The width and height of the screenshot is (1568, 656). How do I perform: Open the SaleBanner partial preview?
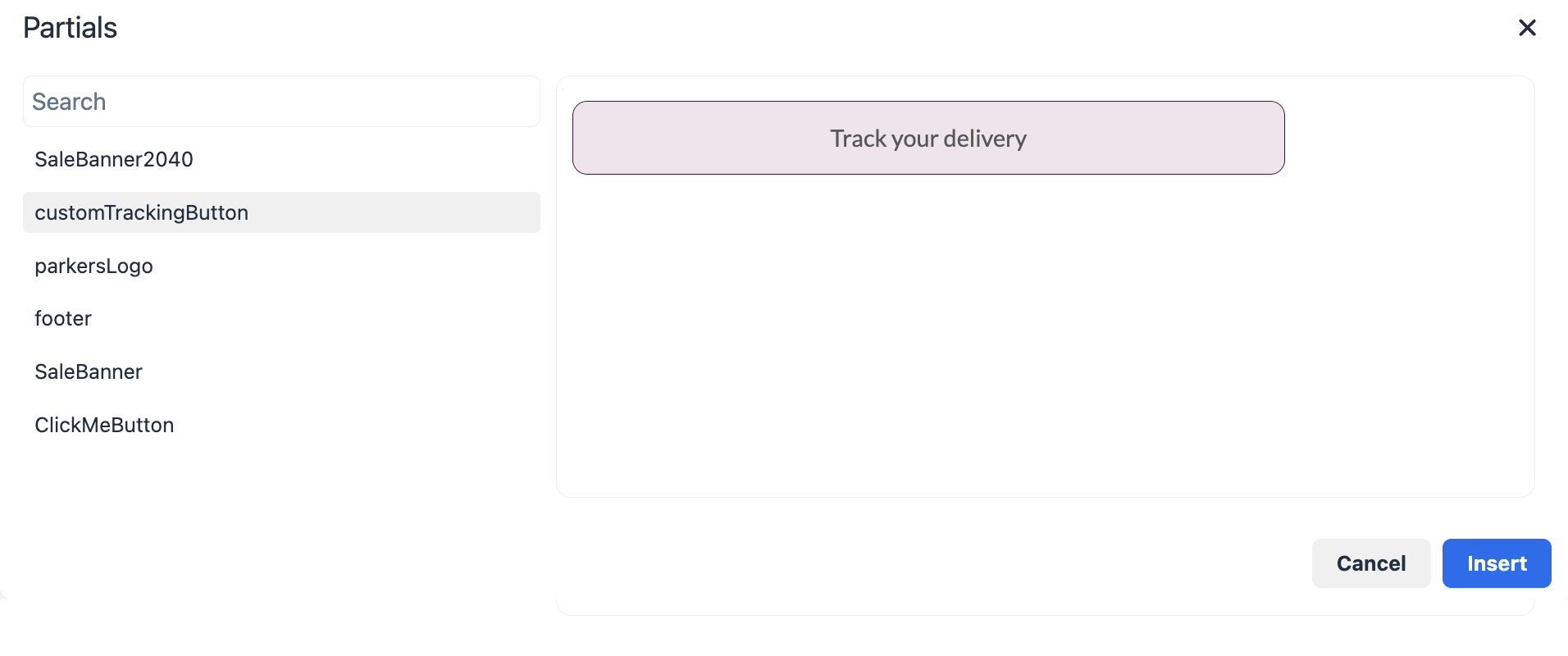89,371
